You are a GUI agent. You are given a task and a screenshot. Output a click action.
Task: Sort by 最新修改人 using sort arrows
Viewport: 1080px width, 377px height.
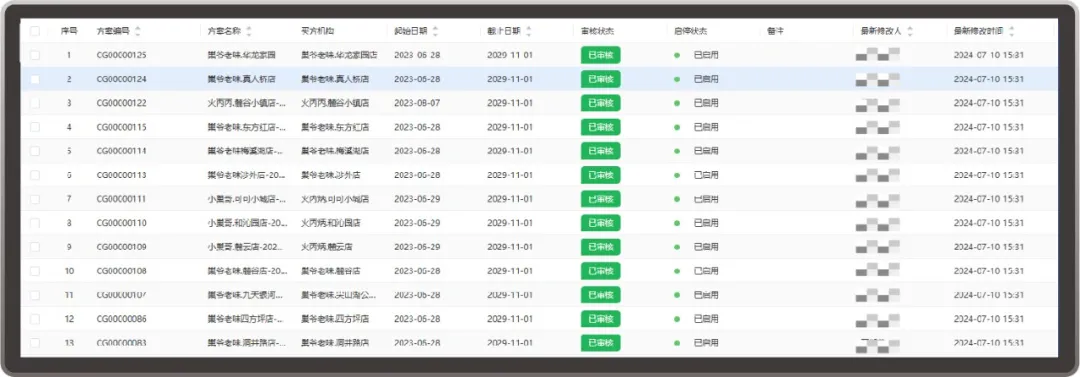click(910, 31)
